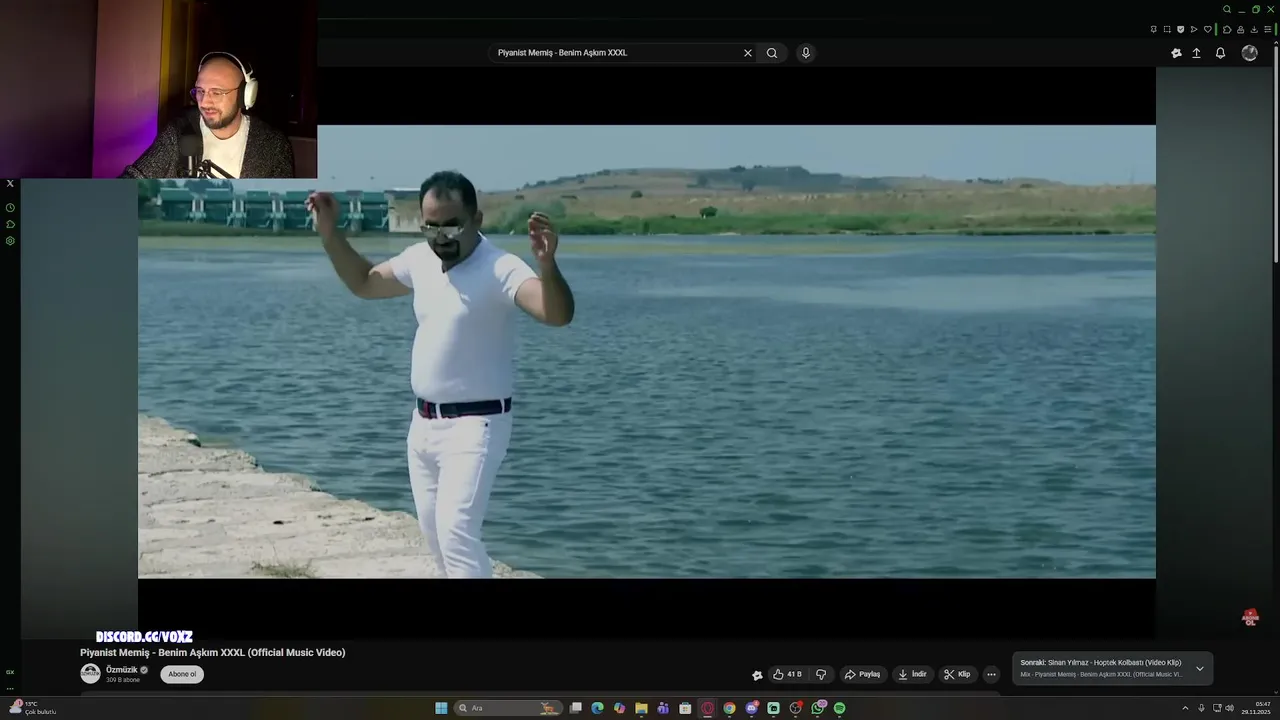The height and width of the screenshot is (720, 1280).
Task: Open the easy setup sliders icon
Action: pyautogui.click(x=1268, y=29)
